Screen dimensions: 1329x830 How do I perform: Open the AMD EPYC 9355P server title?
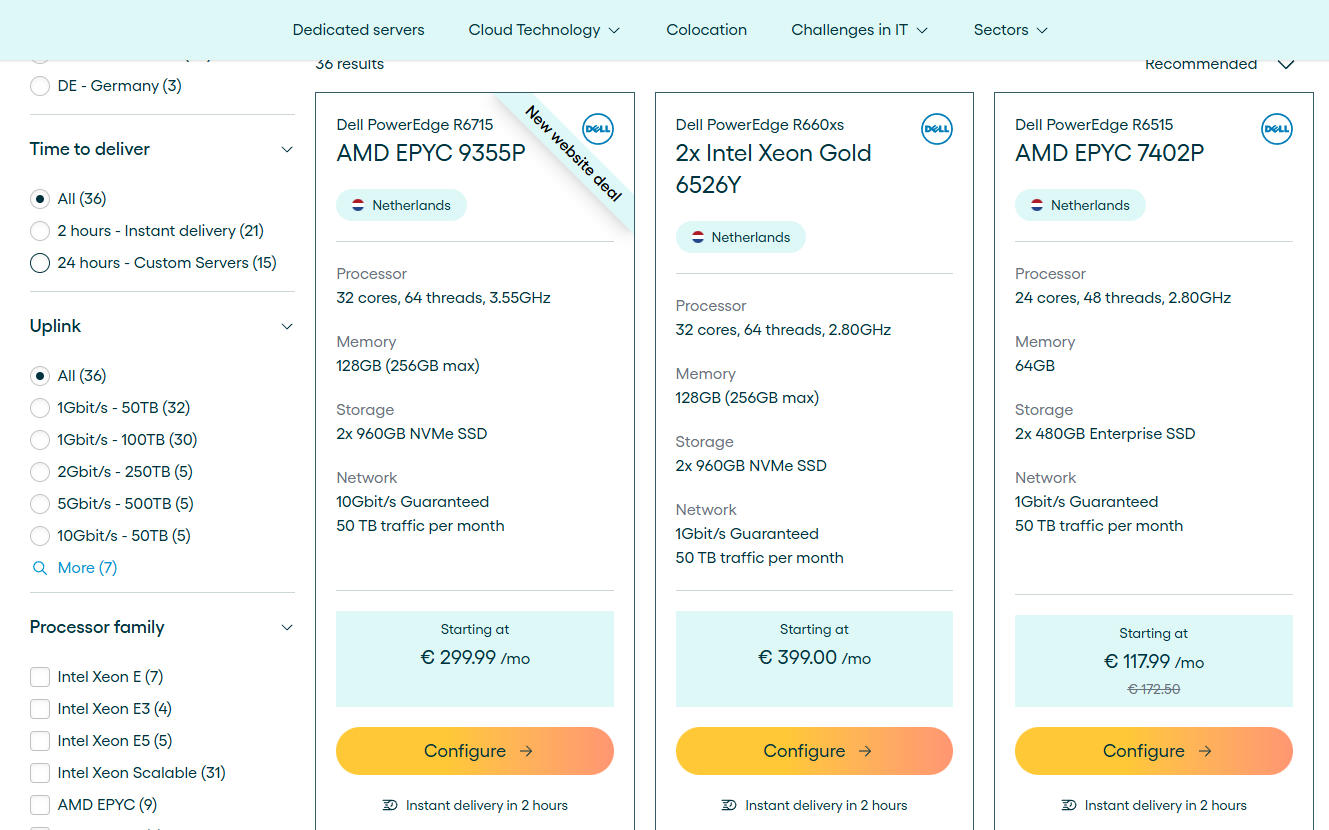[431, 153]
